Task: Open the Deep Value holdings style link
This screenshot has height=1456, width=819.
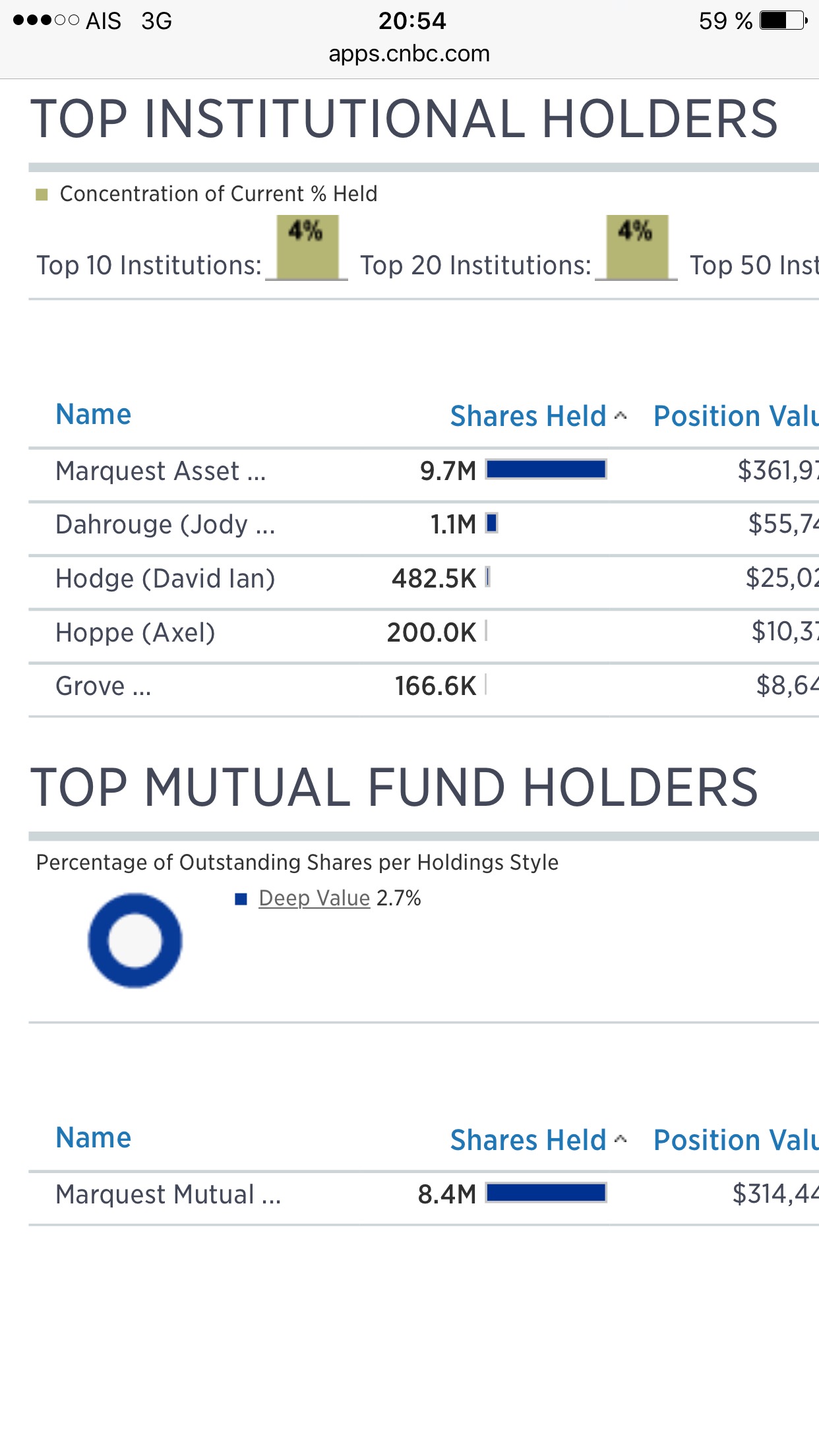Action: pyautogui.click(x=314, y=898)
